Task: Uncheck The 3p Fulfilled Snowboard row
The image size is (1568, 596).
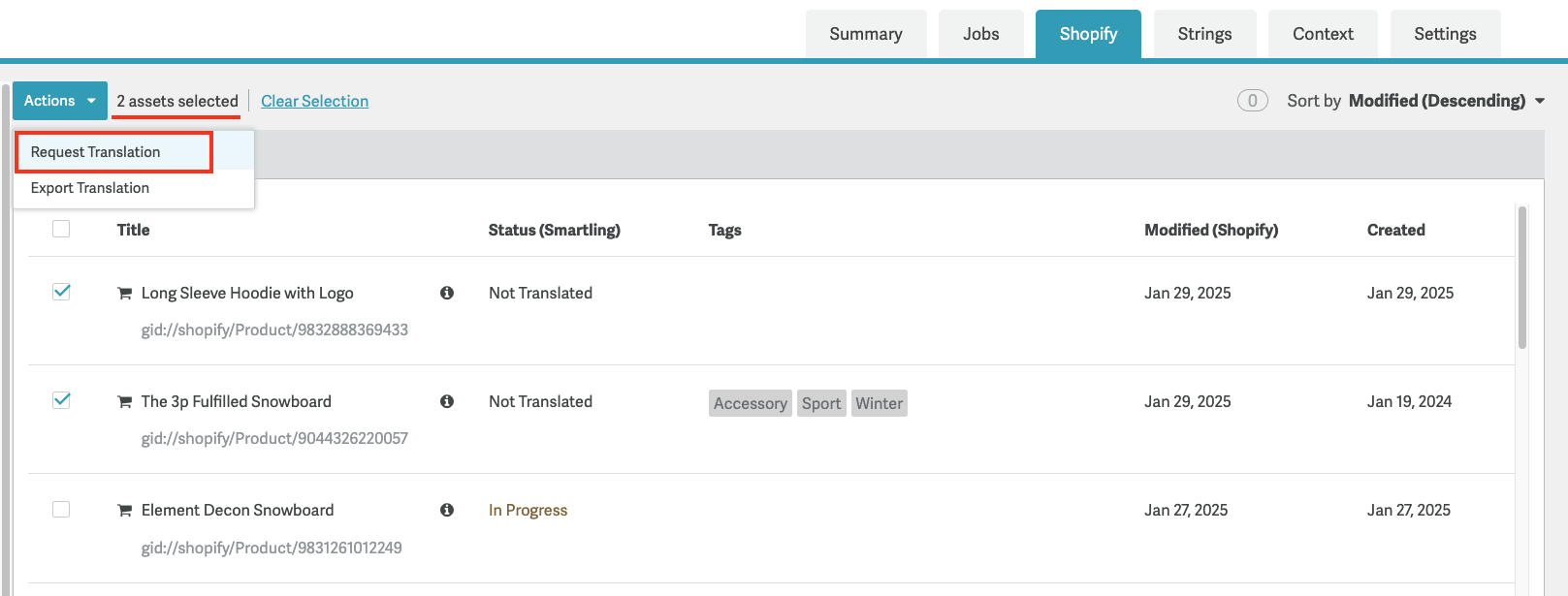Action: (x=61, y=400)
